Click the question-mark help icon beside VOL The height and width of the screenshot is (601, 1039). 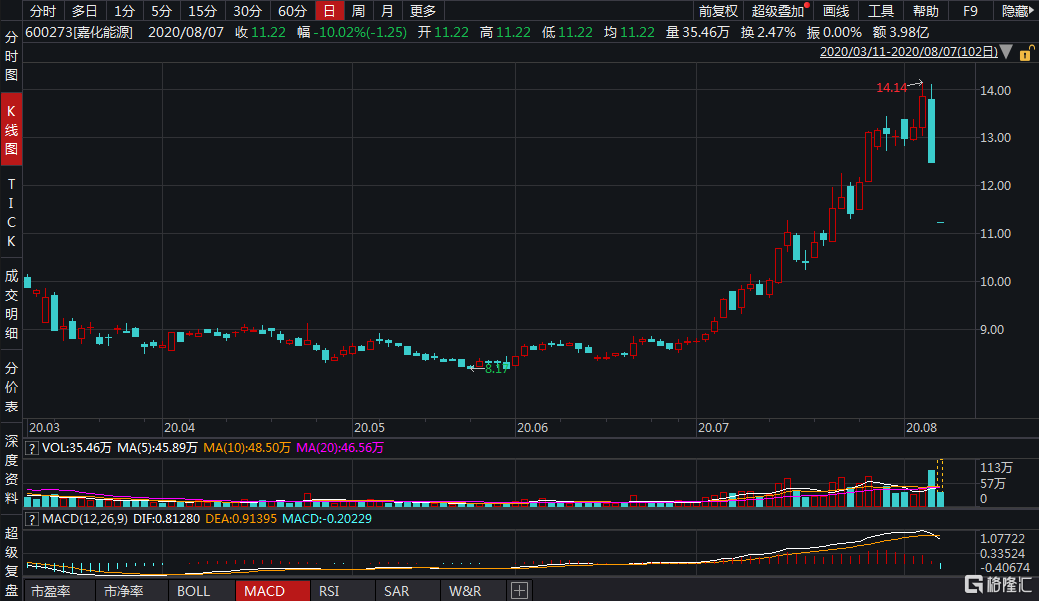click(x=32, y=449)
